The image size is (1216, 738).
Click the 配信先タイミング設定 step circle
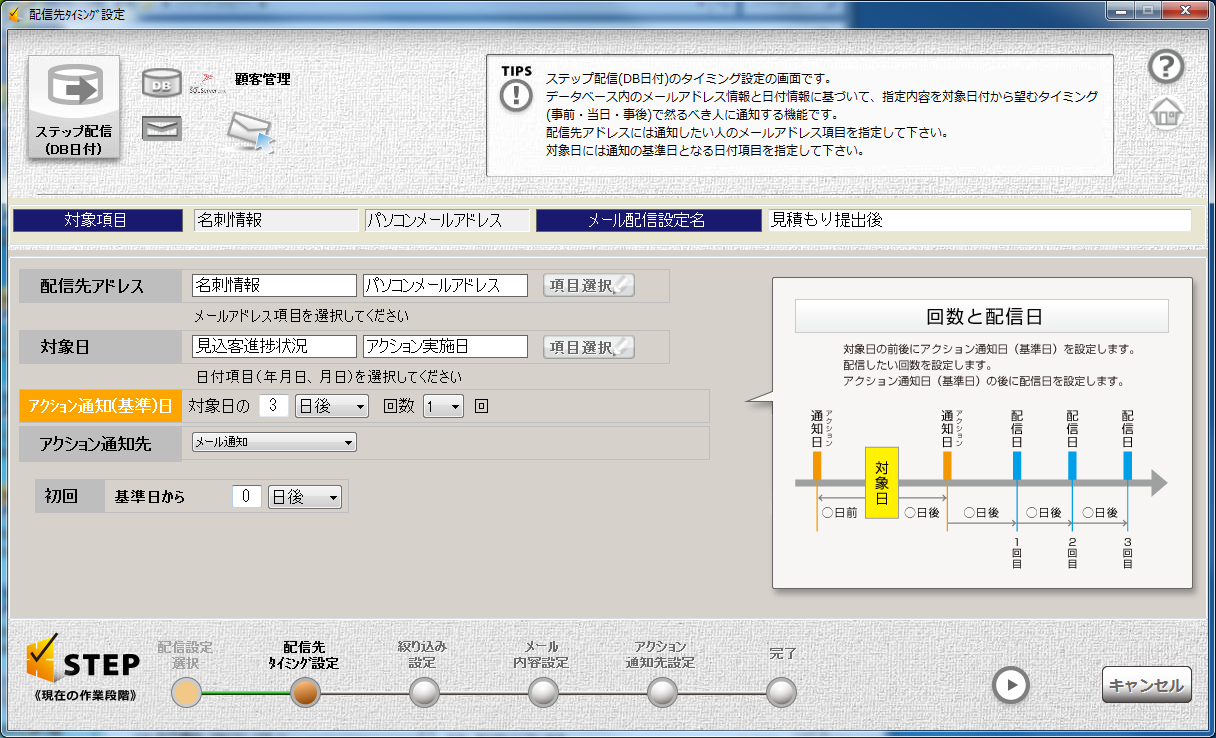tap(305, 692)
